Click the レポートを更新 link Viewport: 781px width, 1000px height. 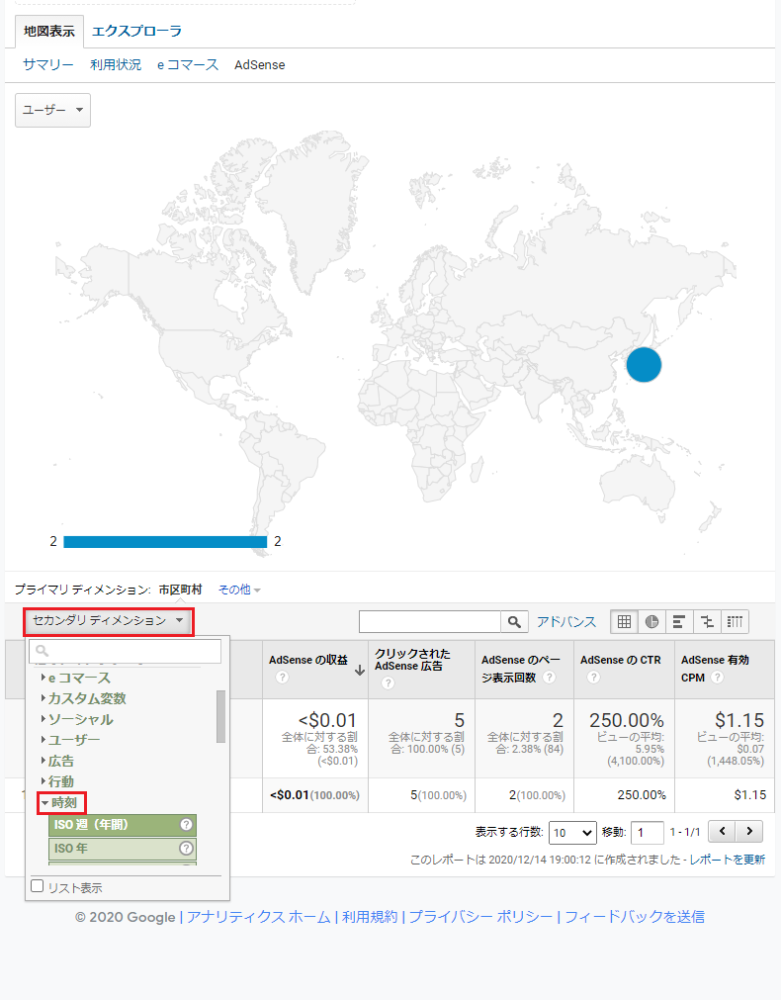tap(727, 859)
